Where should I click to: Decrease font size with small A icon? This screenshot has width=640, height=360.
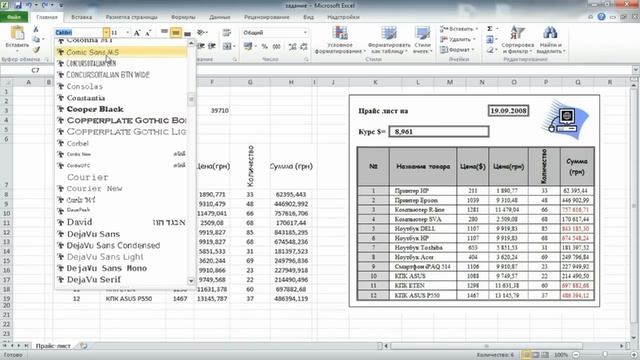(x=148, y=33)
